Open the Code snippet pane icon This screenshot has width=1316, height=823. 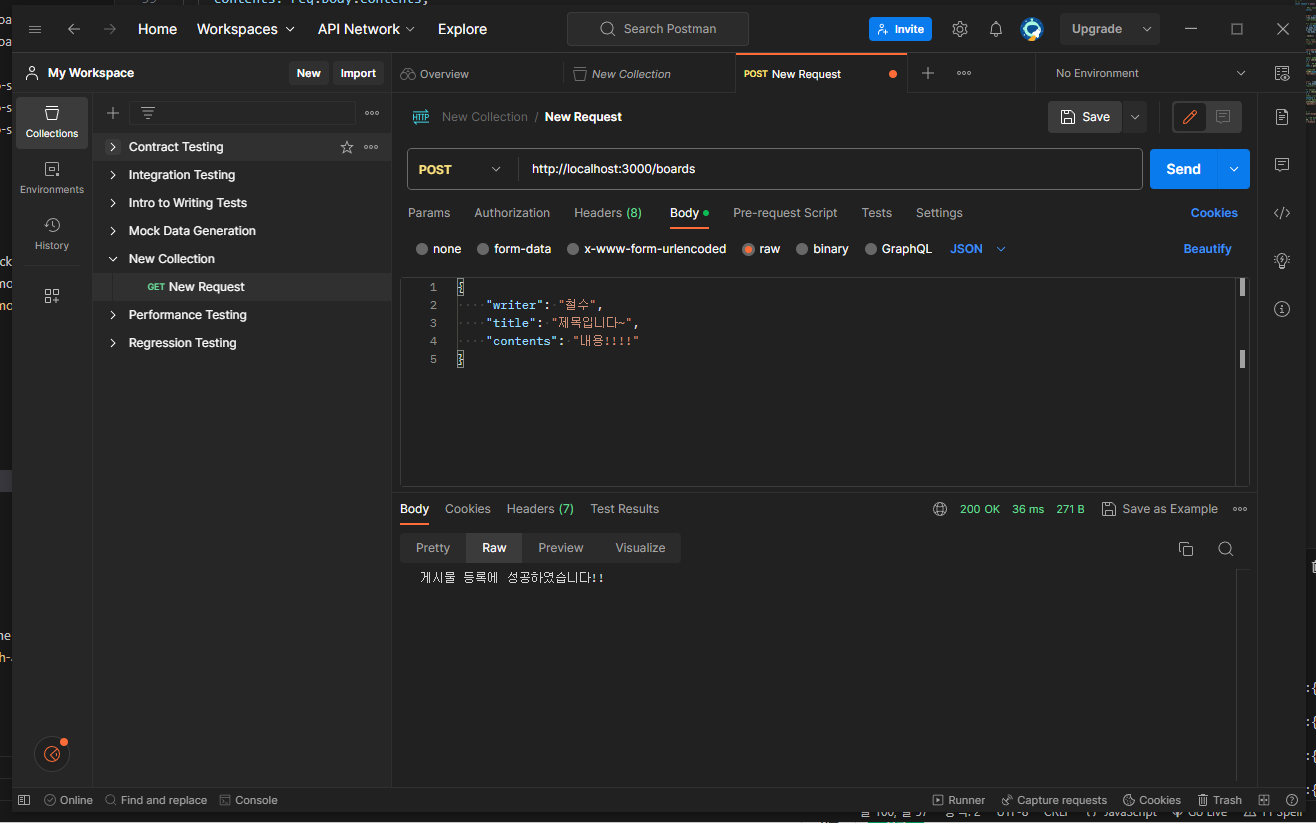[x=1282, y=212]
